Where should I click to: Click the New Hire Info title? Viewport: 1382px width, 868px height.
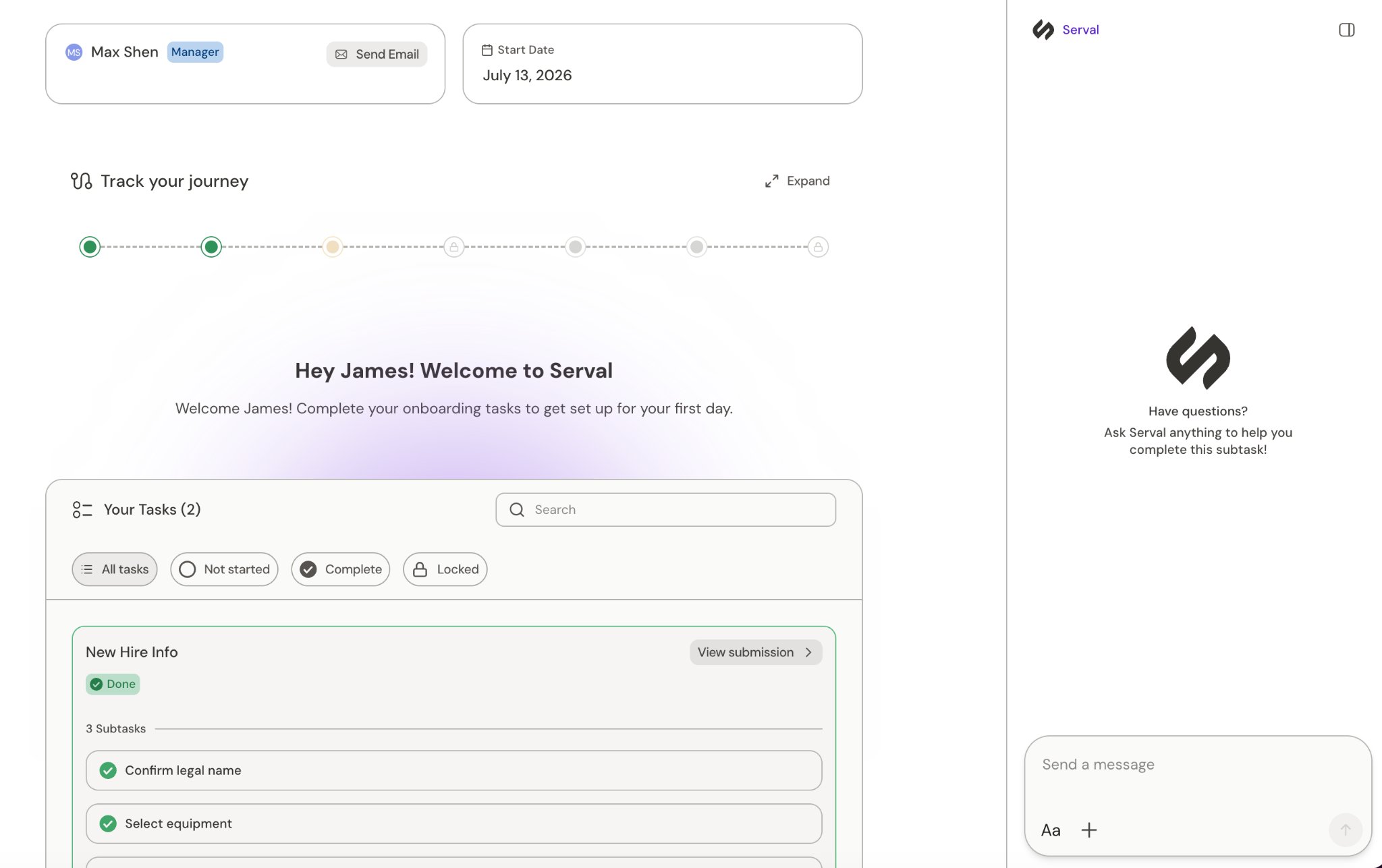point(132,652)
